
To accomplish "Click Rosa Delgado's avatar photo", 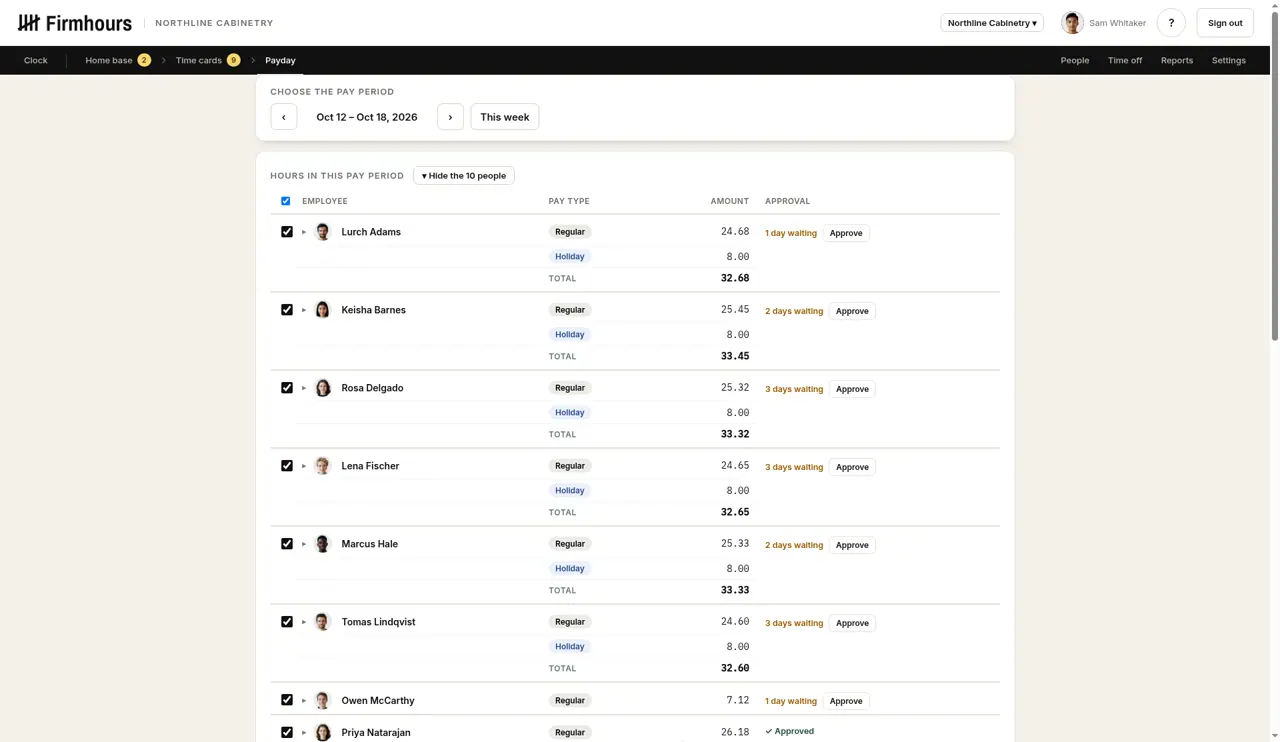I will [323, 388].
